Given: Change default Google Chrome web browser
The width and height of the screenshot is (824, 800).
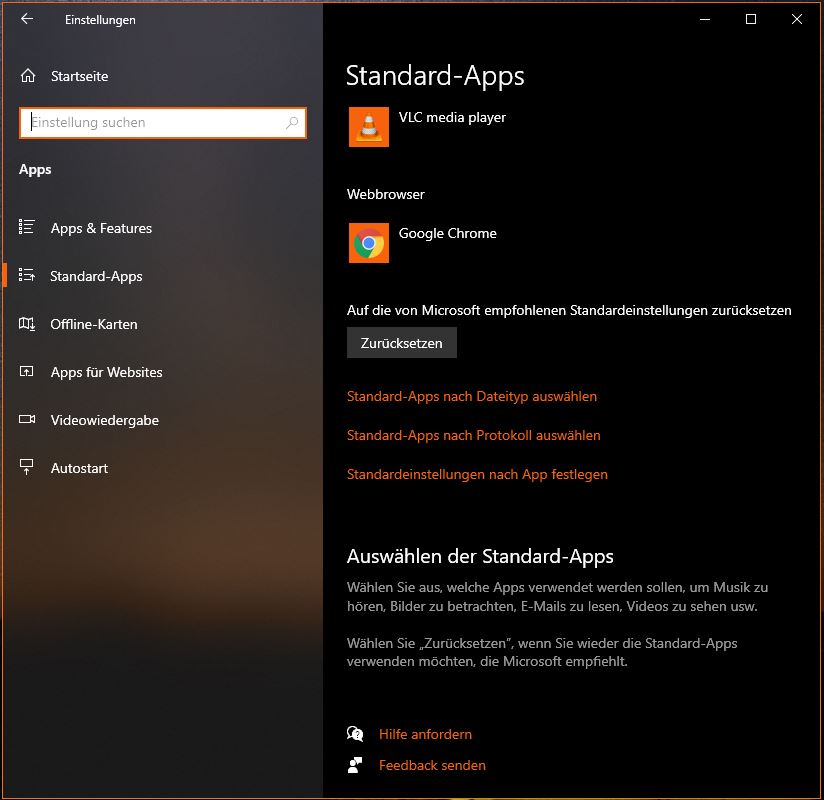Looking at the screenshot, I should tap(447, 233).
